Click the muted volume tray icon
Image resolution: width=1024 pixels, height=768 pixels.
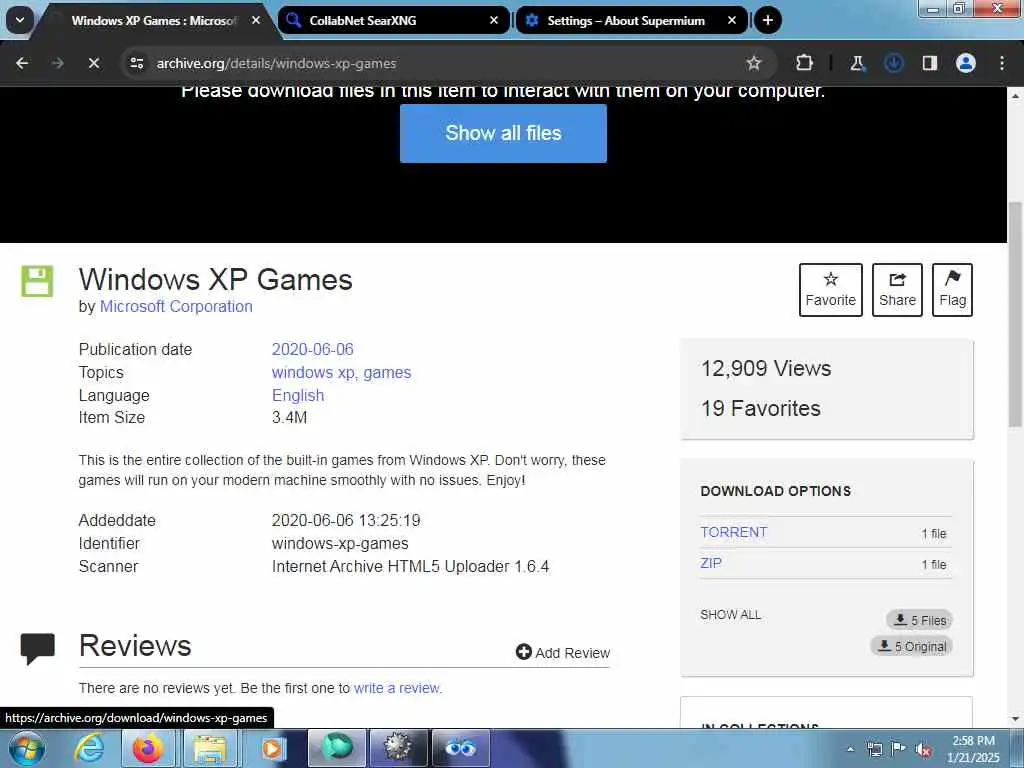923,749
